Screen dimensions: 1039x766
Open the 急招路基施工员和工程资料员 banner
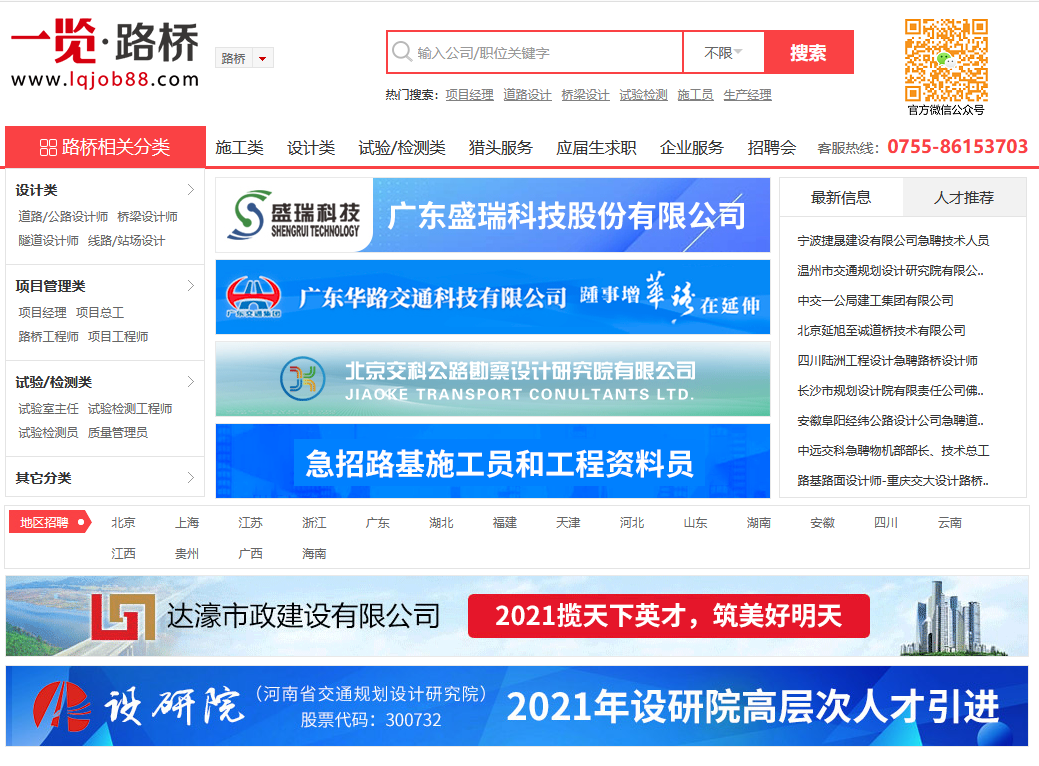pos(492,461)
